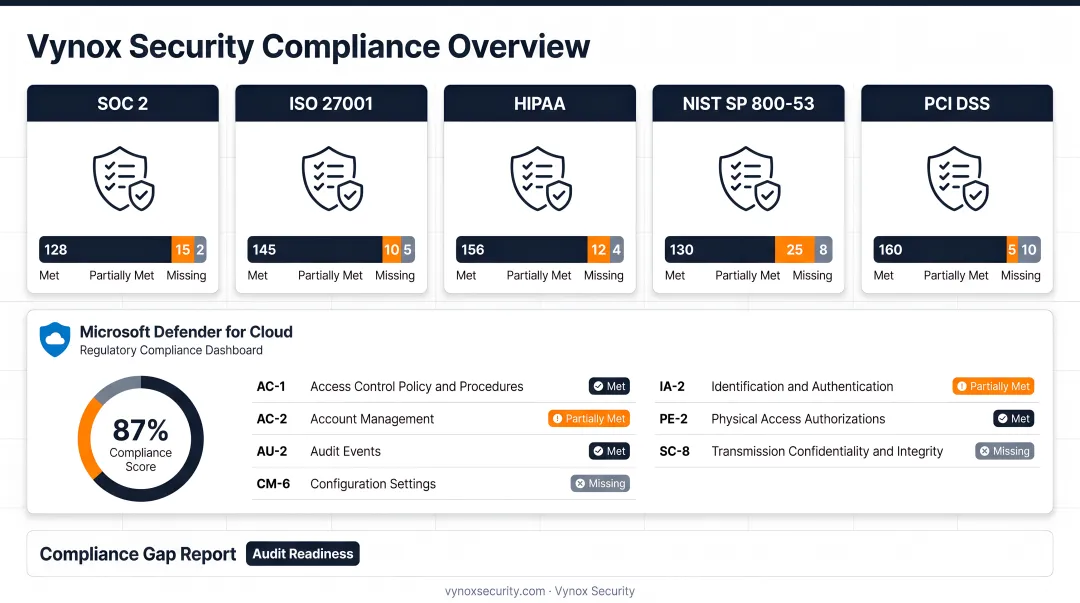Select the AC-1 control ID
Screen dimensions: 1080x603
click(271, 387)
